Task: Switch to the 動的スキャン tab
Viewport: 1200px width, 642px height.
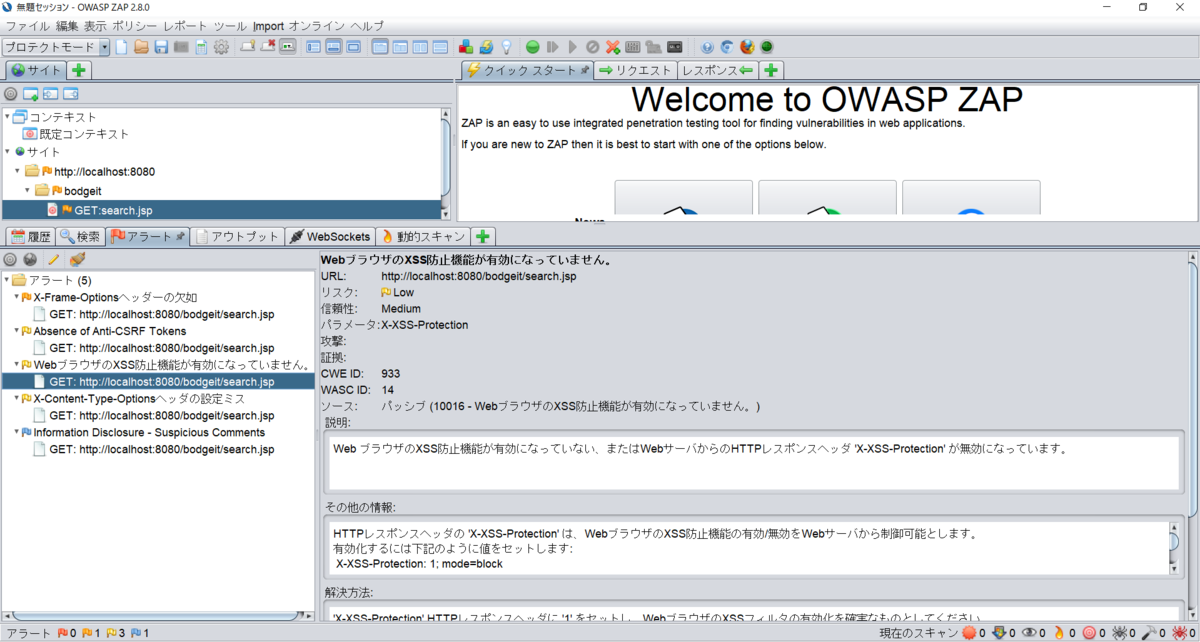Action: tap(422, 237)
